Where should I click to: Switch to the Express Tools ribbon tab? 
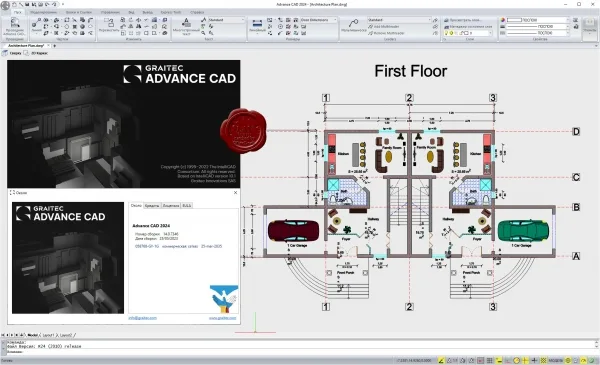[x=171, y=12]
